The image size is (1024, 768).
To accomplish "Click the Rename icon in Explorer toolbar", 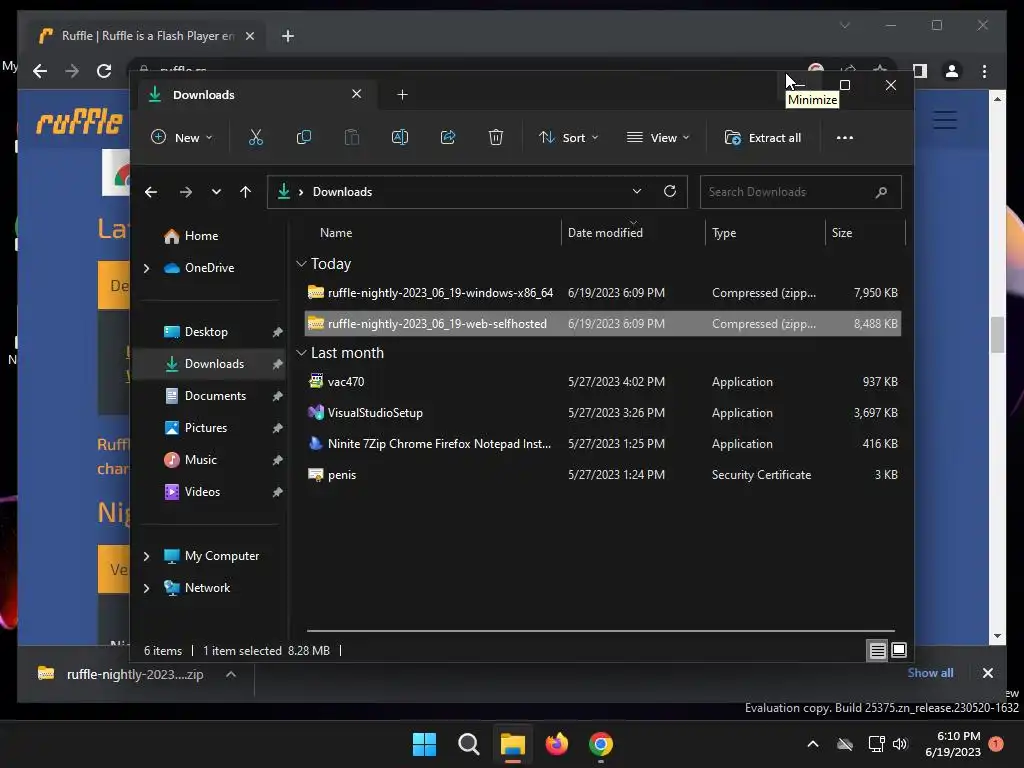I will point(400,137).
